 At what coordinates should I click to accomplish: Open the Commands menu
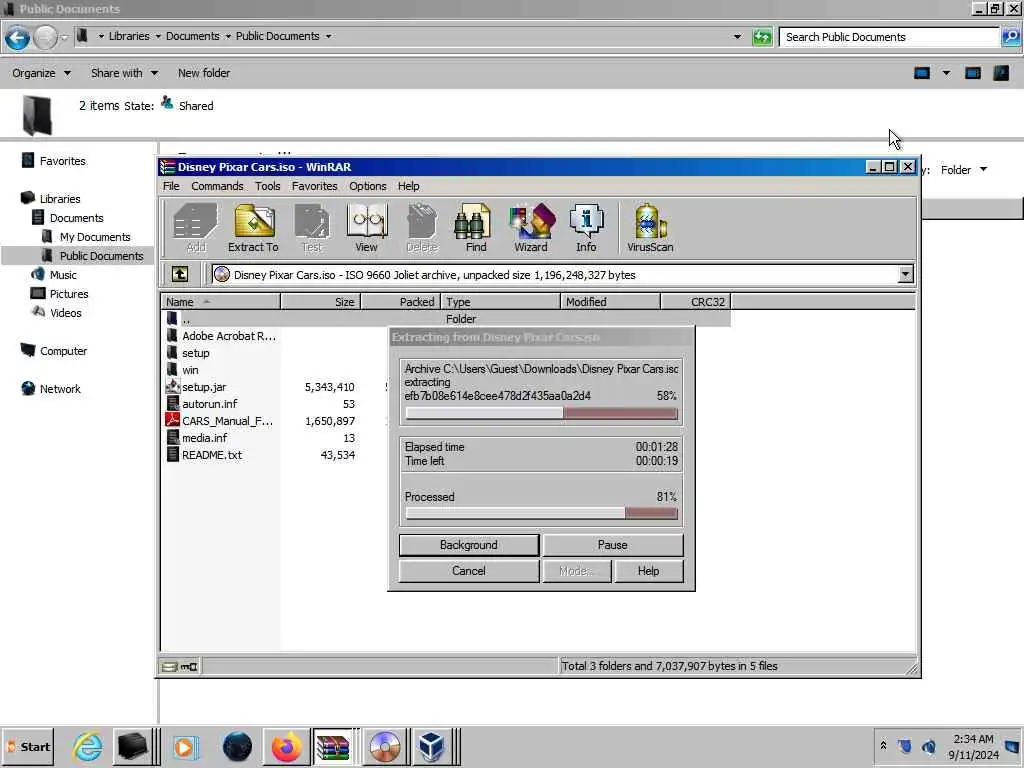[x=217, y=186]
